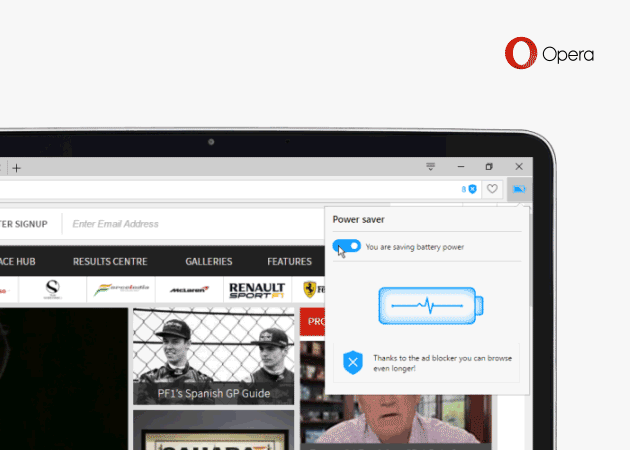Turn off the Power saver switch
Image resolution: width=630 pixels, height=450 pixels.
click(346, 246)
